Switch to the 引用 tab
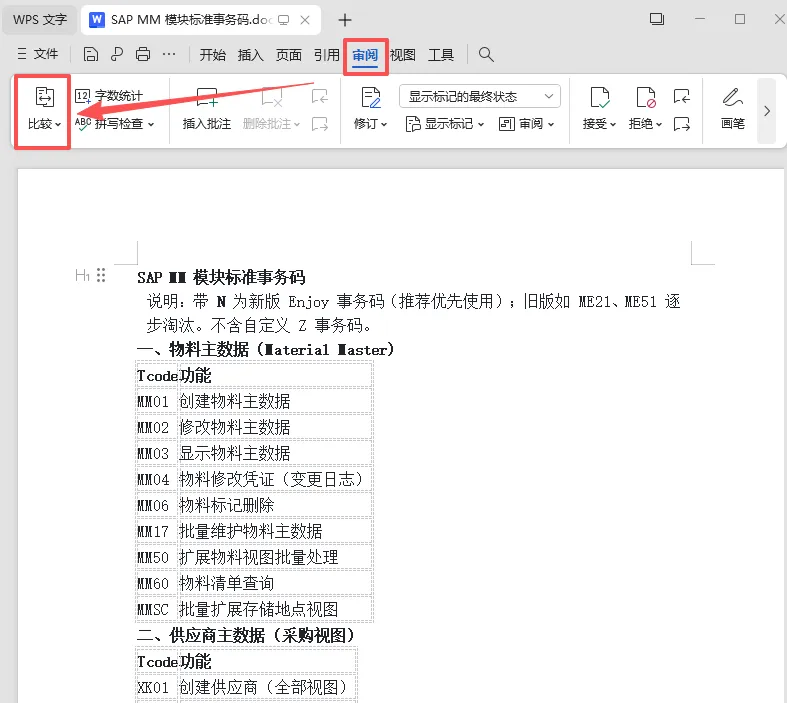The height and width of the screenshot is (703, 787). coord(327,54)
